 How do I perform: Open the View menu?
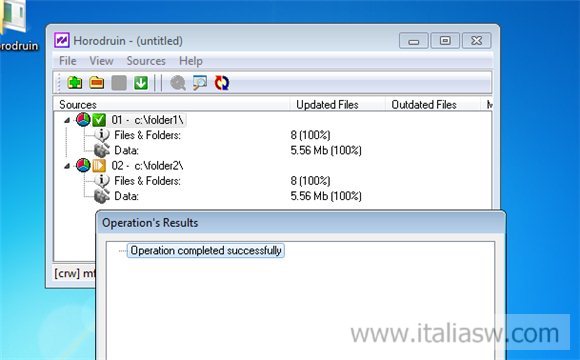tap(101, 61)
